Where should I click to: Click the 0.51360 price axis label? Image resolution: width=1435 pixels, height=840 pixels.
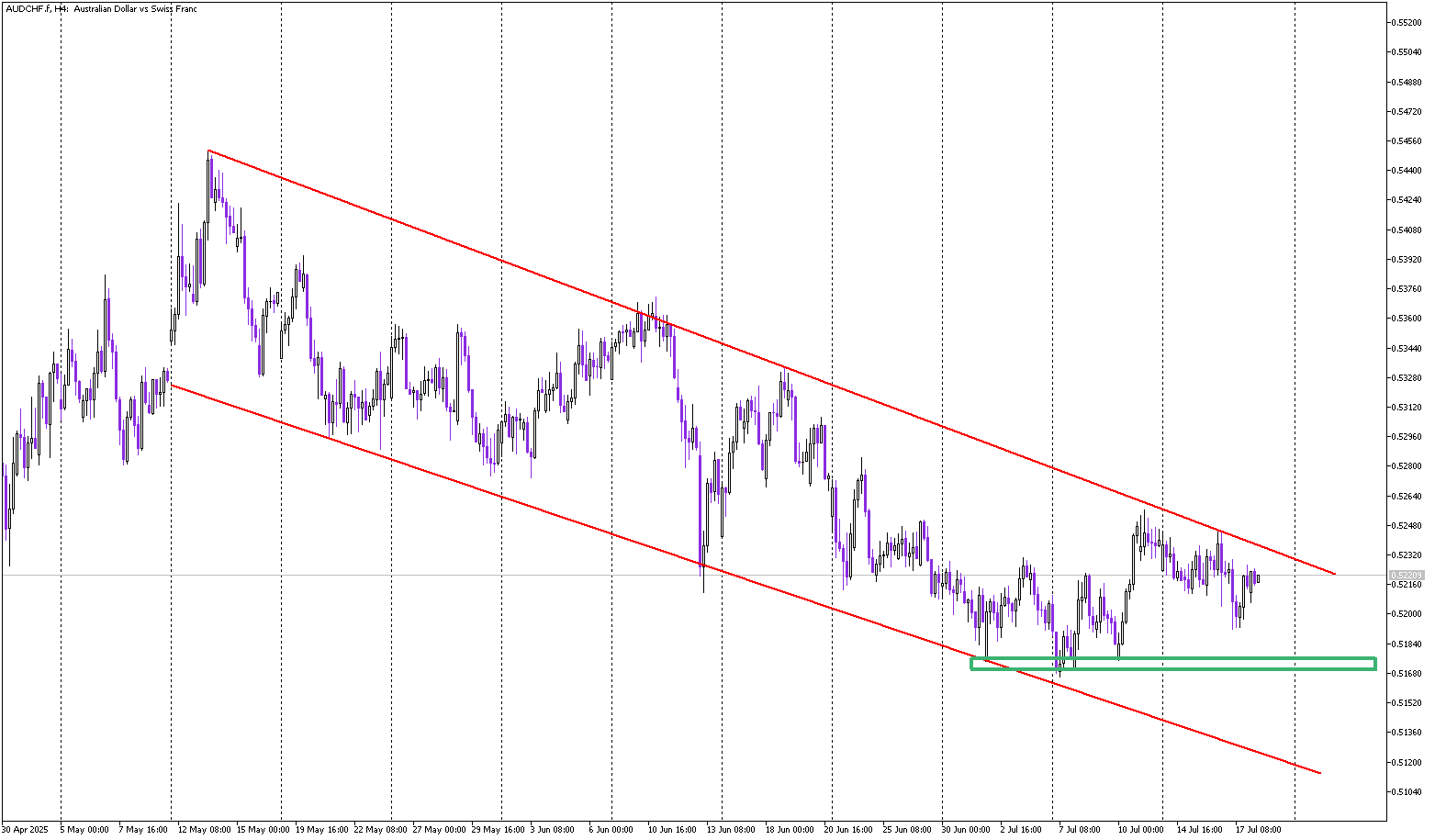(x=1407, y=733)
